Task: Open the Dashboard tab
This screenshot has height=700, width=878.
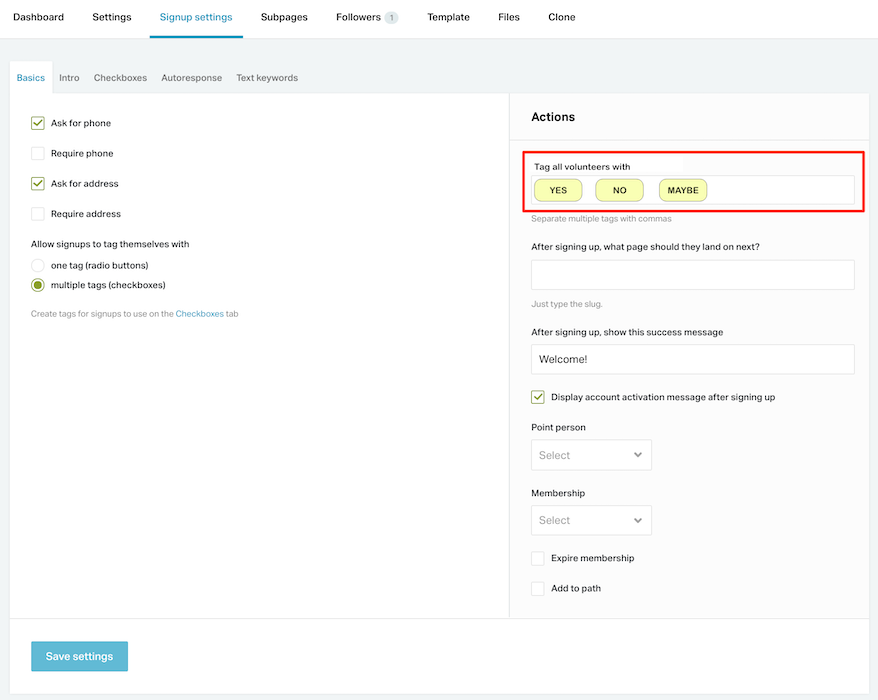Action: (x=38, y=17)
